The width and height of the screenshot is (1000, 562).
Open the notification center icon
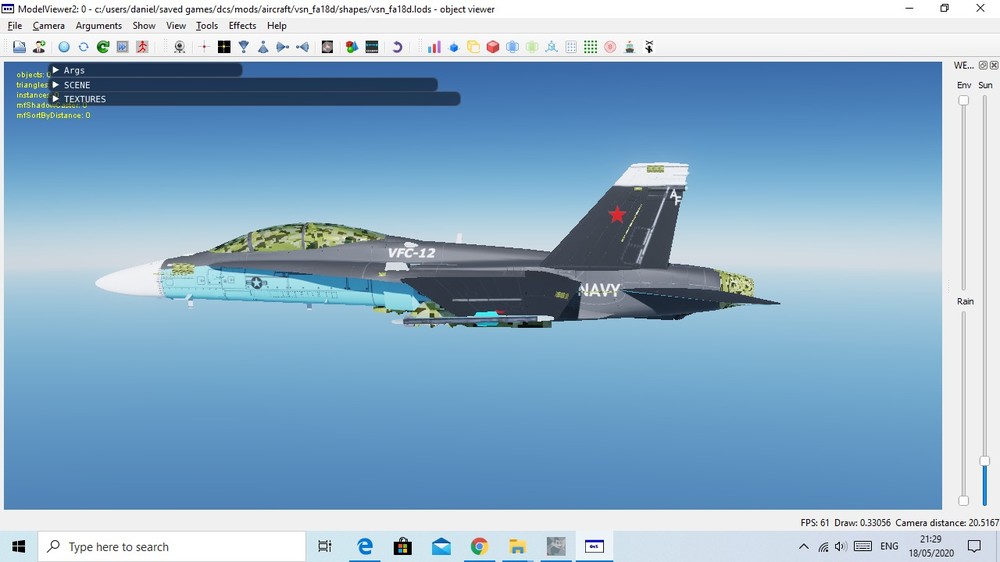point(974,546)
